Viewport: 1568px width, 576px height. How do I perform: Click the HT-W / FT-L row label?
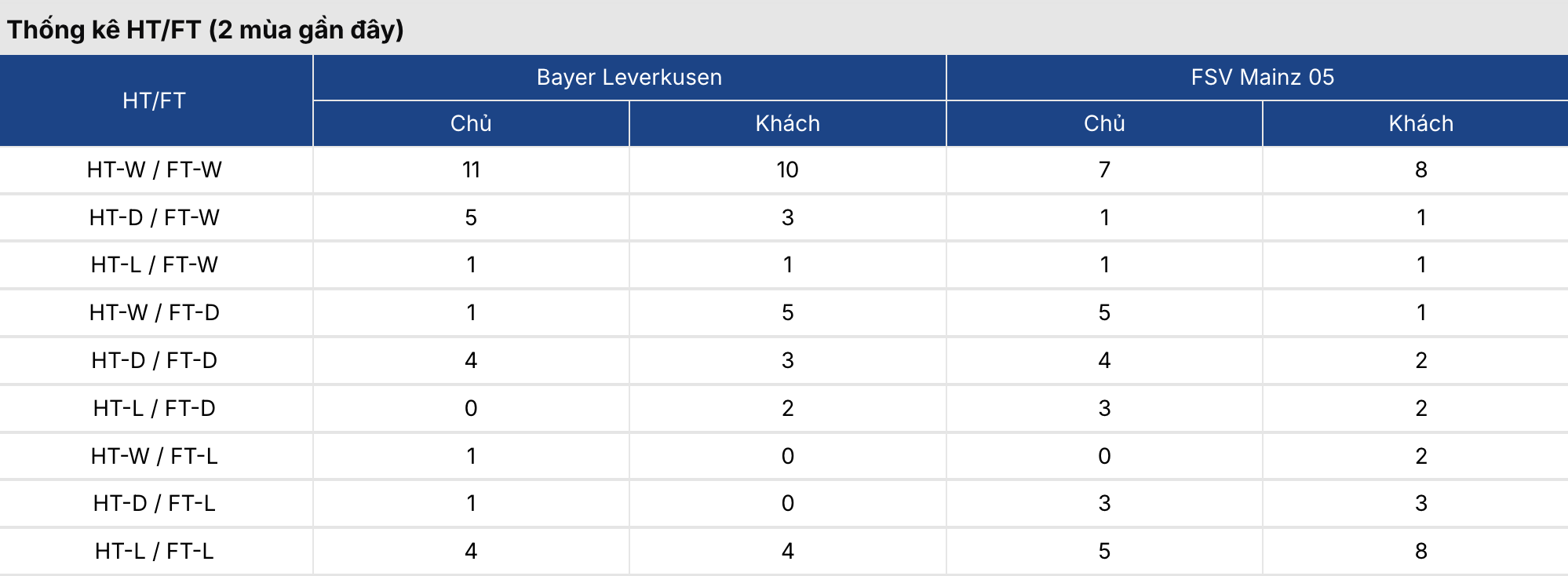[x=155, y=456]
